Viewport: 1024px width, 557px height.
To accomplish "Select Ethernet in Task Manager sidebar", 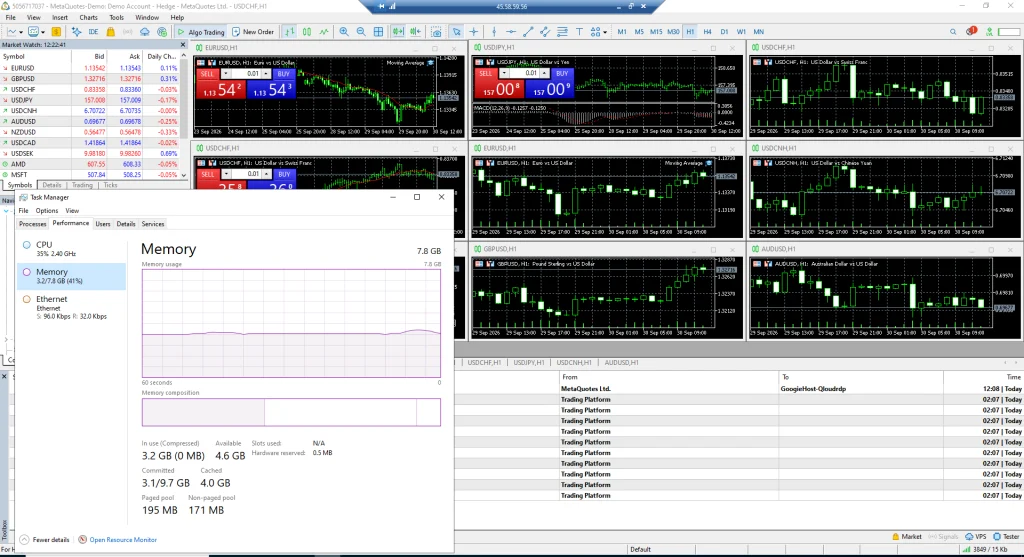I will pyautogui.click(x=71, y=307).
